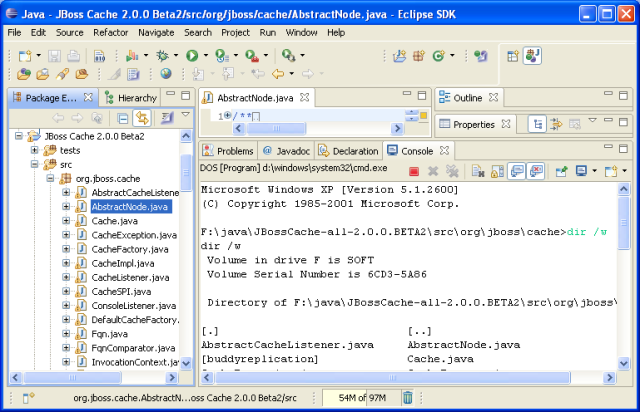
Task: Open the Navigate menu
Action: (156, 32)
